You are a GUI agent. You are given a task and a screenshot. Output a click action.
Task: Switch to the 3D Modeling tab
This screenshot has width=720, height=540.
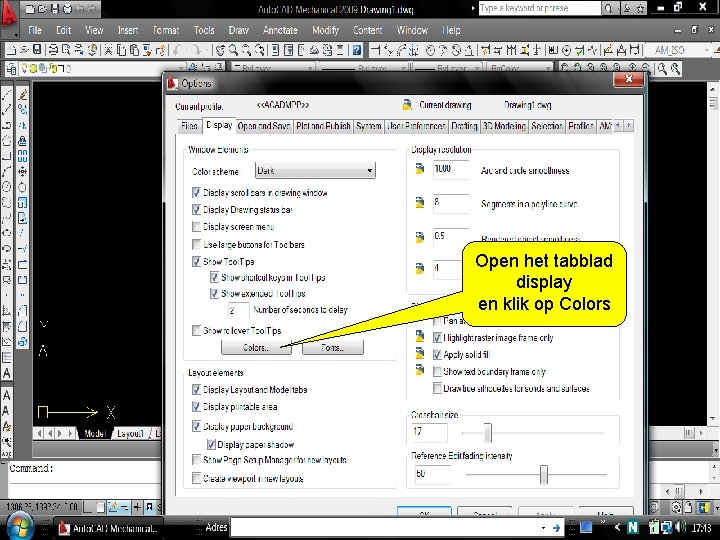click(504, 126)
